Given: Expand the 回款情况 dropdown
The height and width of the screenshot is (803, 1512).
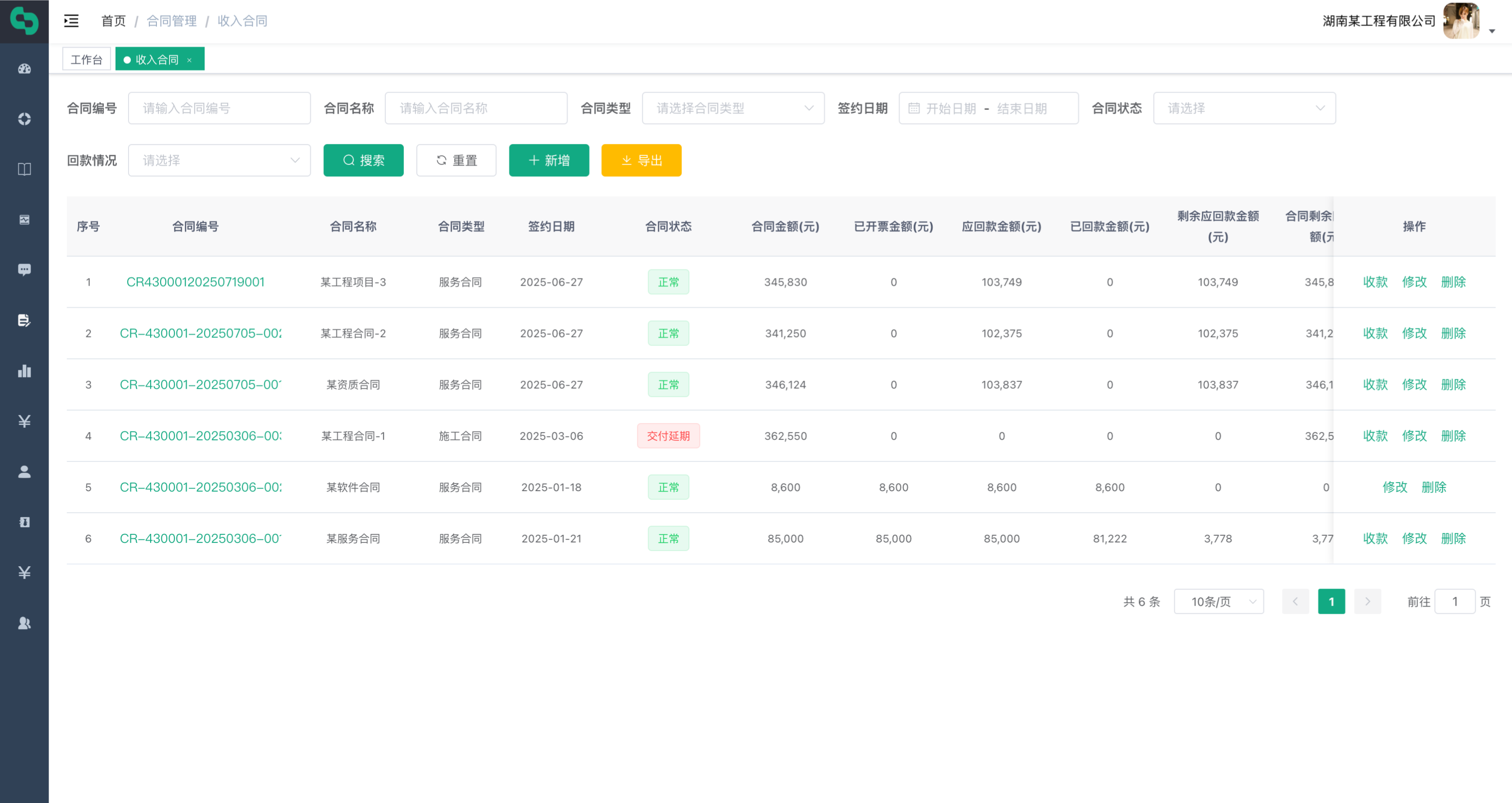Looking at the screenshot, I should 219,160.
